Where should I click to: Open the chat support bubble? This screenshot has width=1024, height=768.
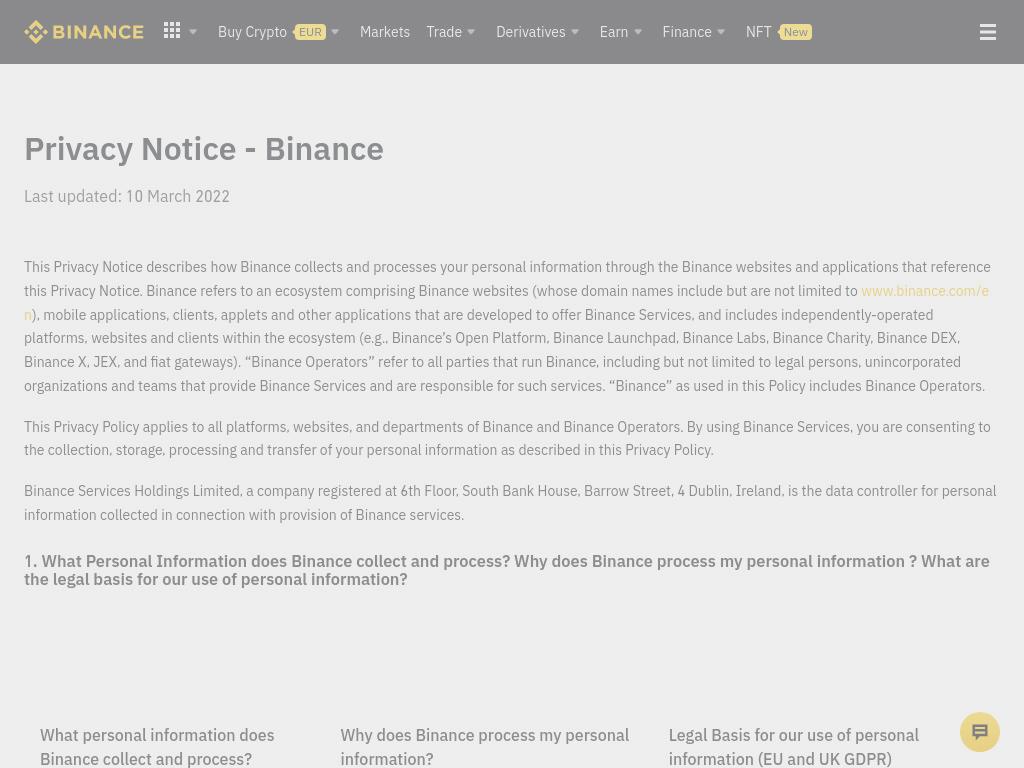coord(980,732)
